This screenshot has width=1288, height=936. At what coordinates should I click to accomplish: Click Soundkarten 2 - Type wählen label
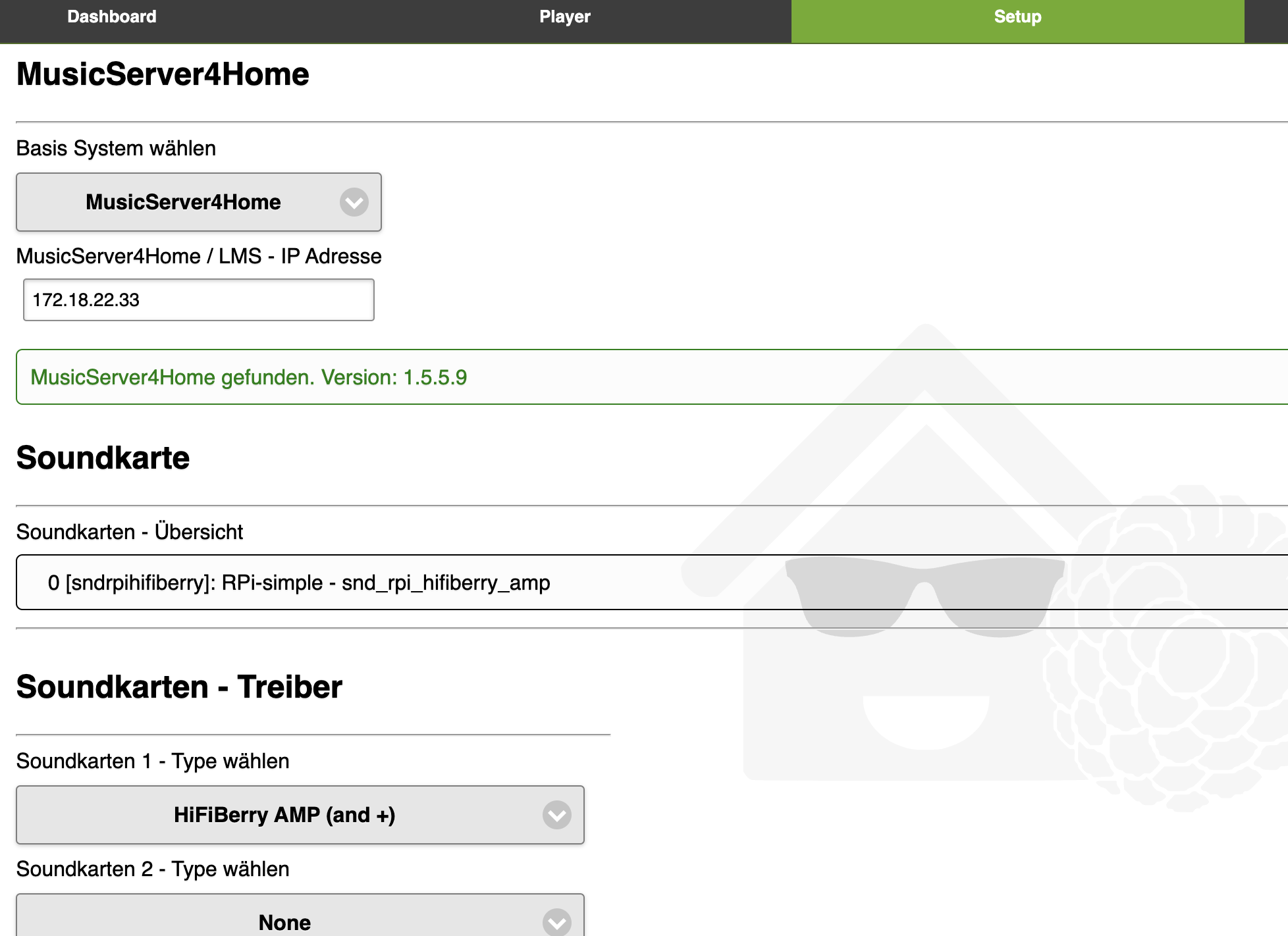pos(153,869)
